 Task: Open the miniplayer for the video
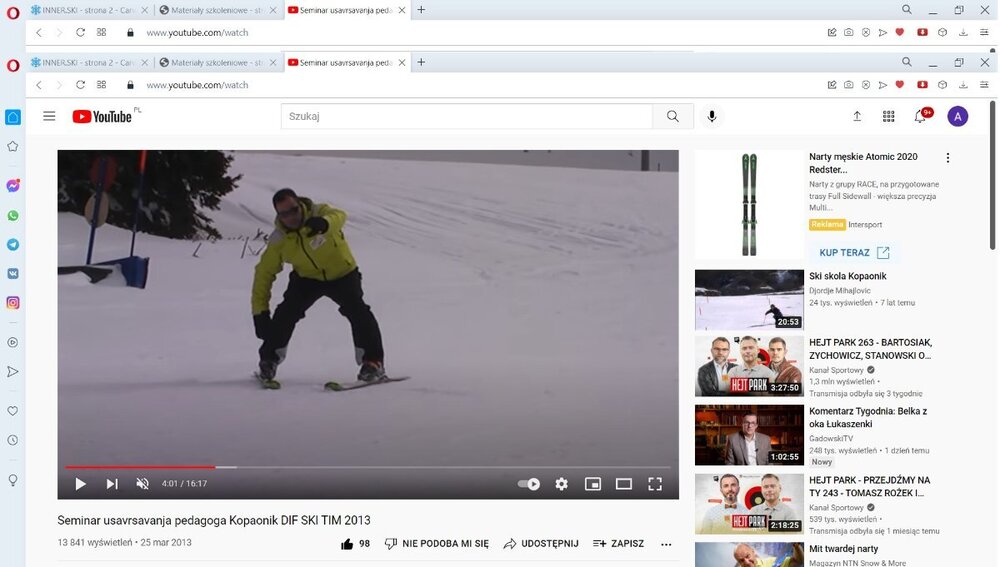(x=593, y=484)
